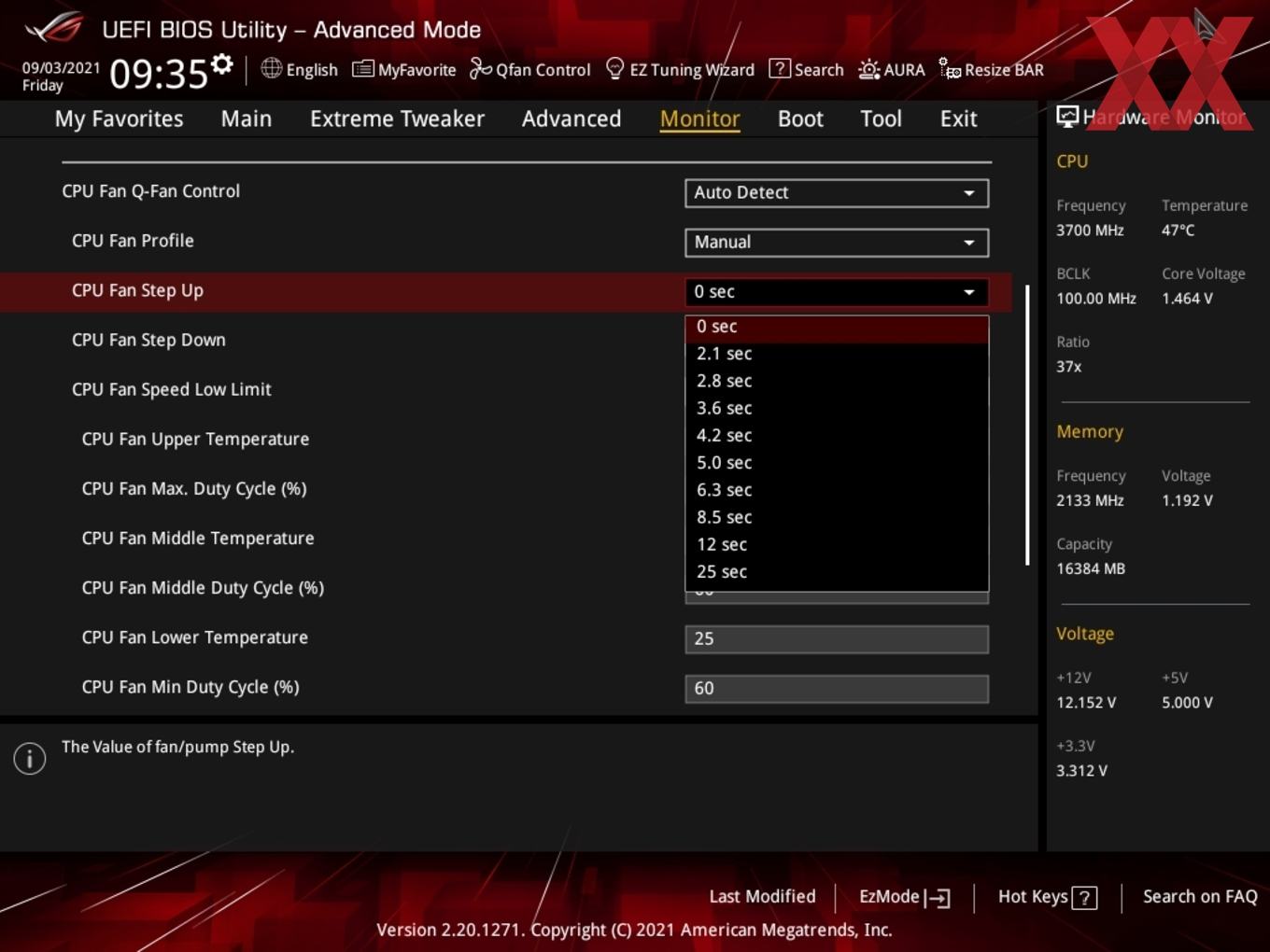Image resolution: width=1270 pixels, height=952 pixels.
Task: Open AURA lighting icon
Action: (868, 69)
